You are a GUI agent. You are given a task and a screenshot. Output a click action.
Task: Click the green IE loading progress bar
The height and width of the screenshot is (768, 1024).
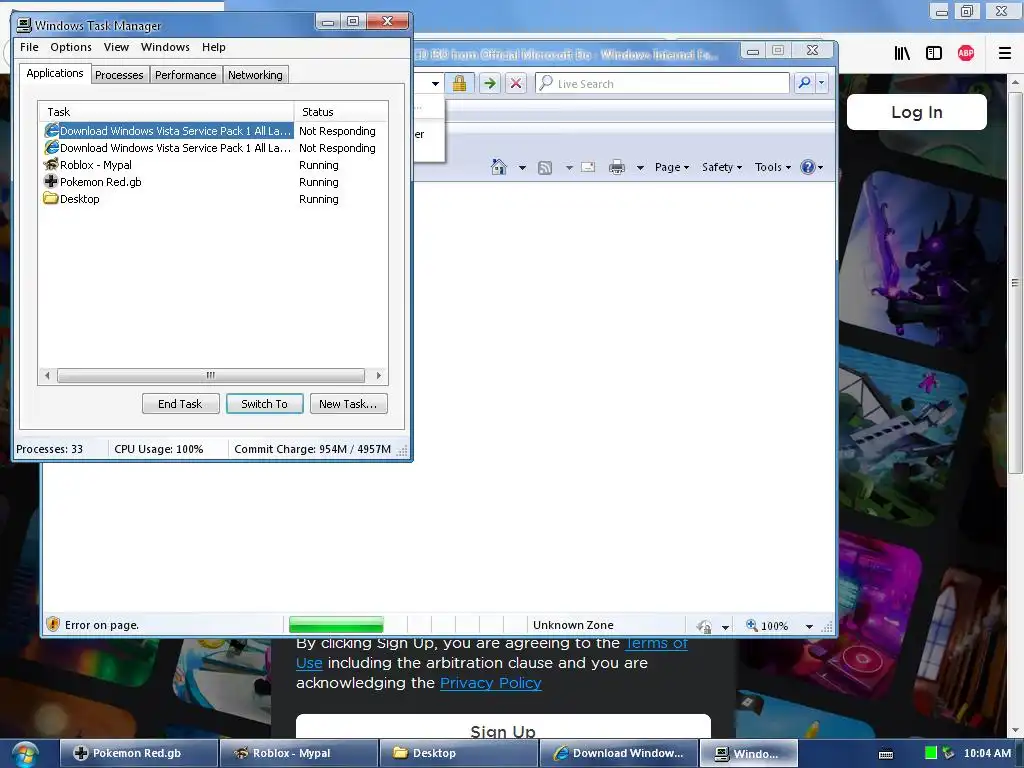coord(336,625)
